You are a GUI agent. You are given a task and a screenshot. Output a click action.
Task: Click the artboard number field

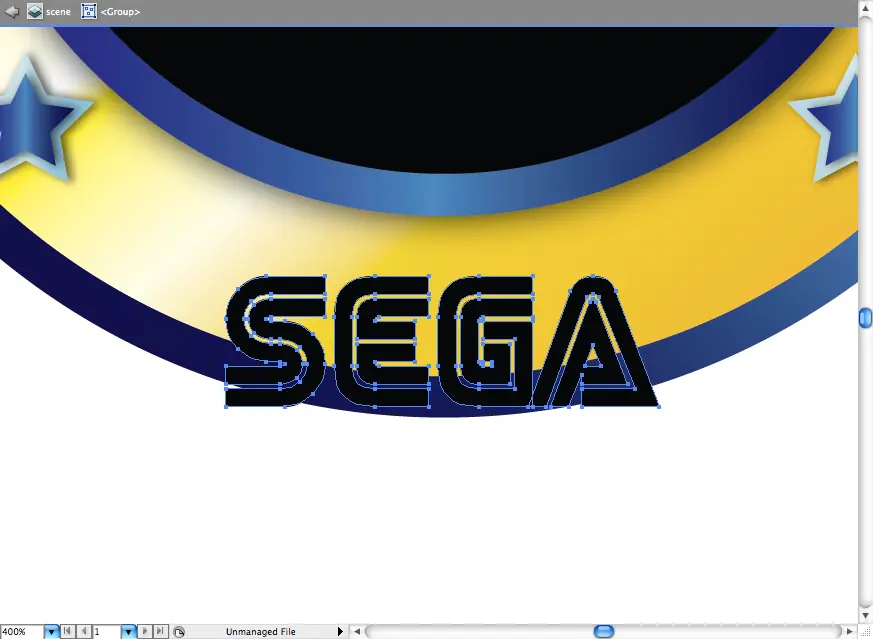point(106,632)
